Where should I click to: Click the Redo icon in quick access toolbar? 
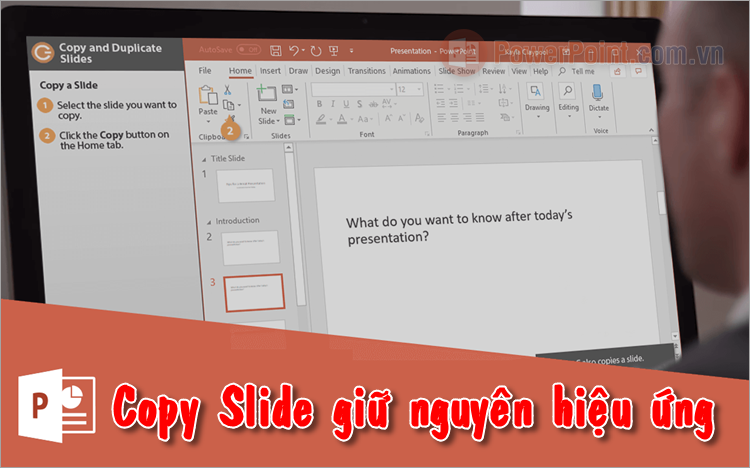tap(316, 51)
